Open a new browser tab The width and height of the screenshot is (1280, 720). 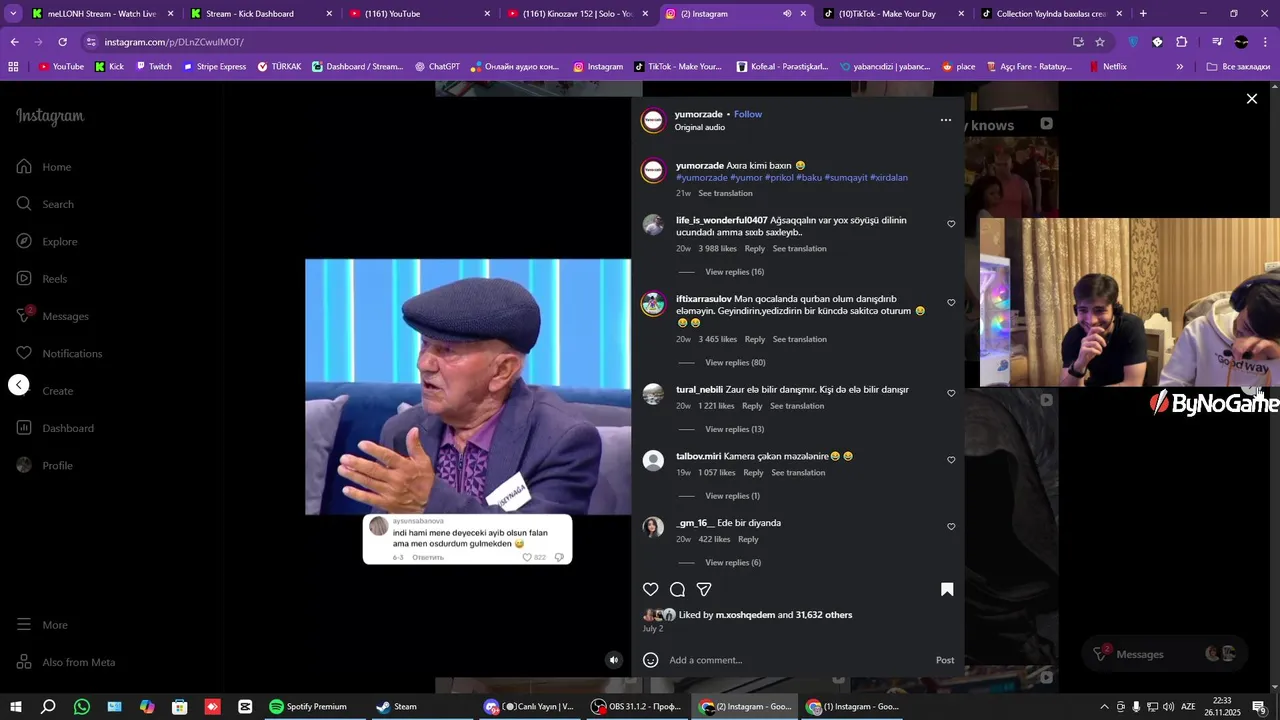pos(1143,14)
